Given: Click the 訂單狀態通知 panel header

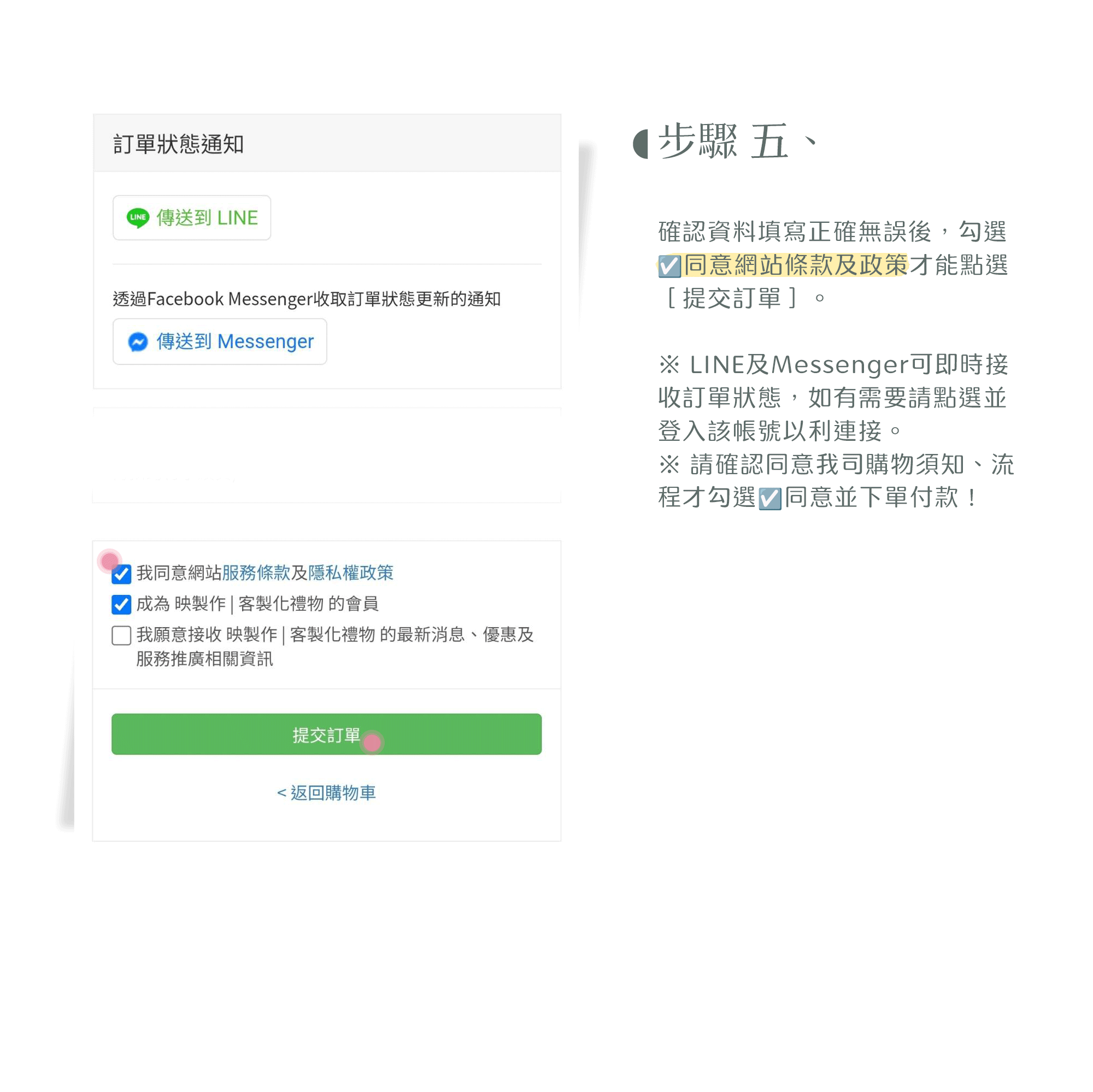Looking at the screenshot, I should pyautogui.click(x=327, y=143).
